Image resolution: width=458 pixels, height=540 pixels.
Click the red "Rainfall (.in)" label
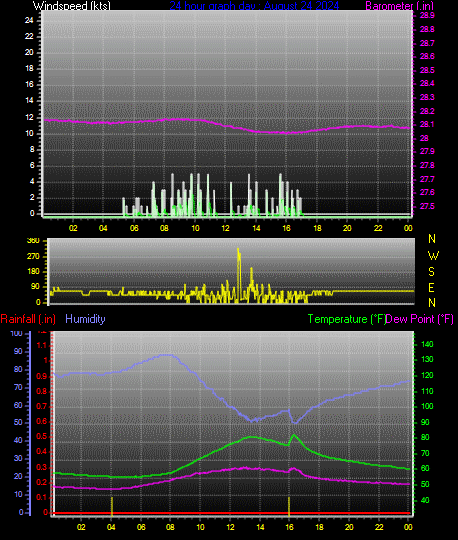tap(28, 319)
